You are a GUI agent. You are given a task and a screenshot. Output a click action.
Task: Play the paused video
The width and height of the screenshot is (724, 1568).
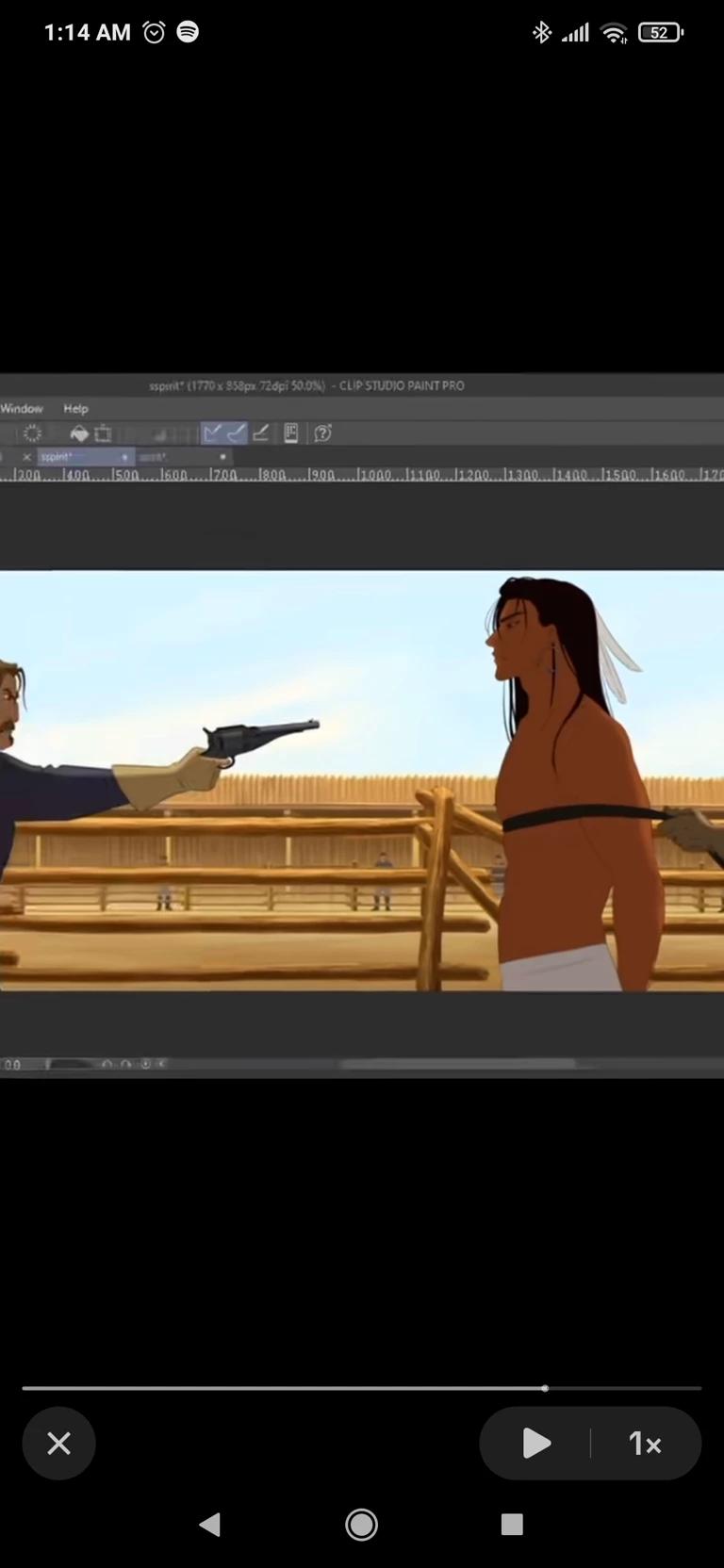pos(535,1443)
